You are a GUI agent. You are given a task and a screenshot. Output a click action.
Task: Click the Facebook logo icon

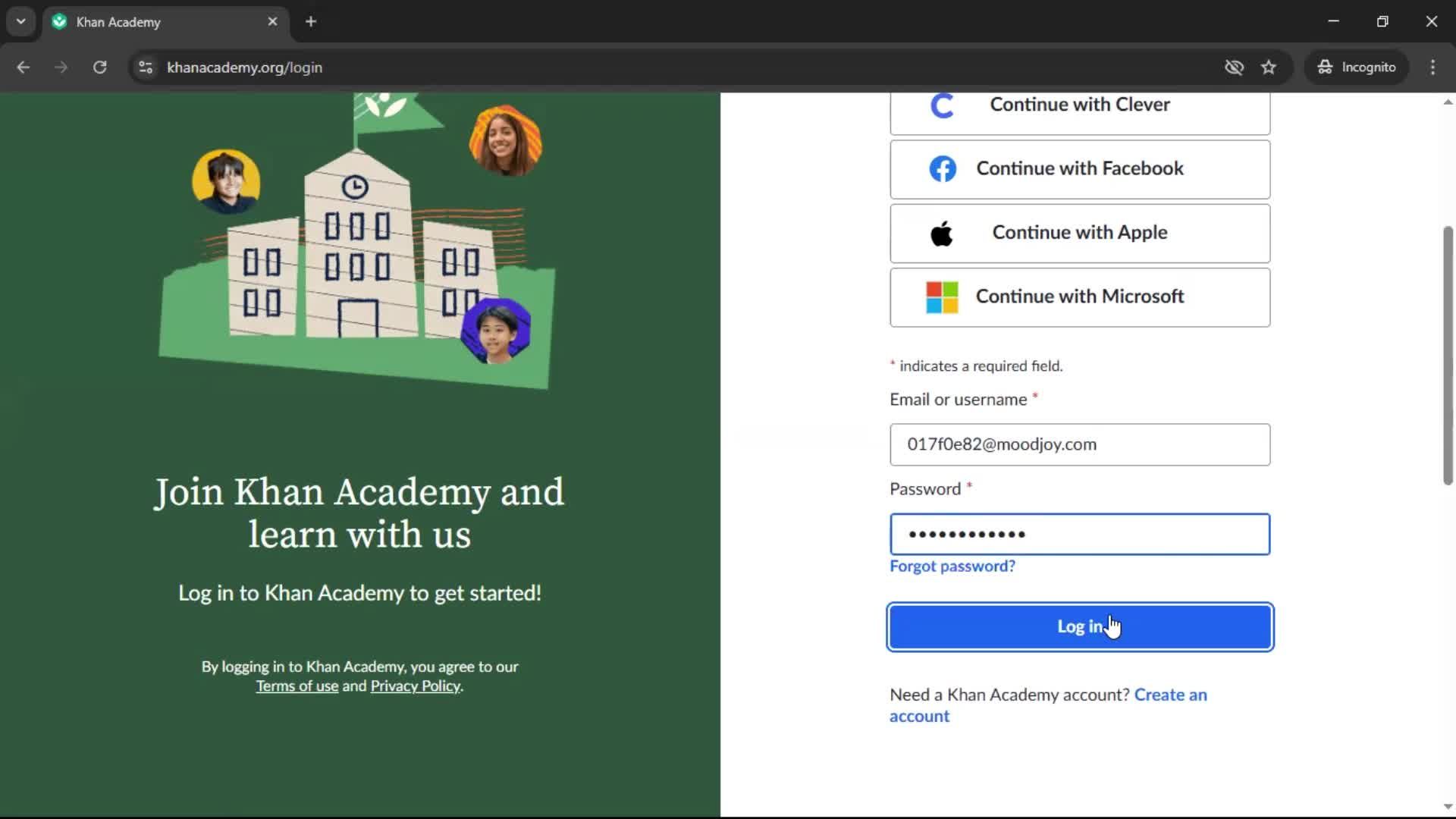click(943, 168)
